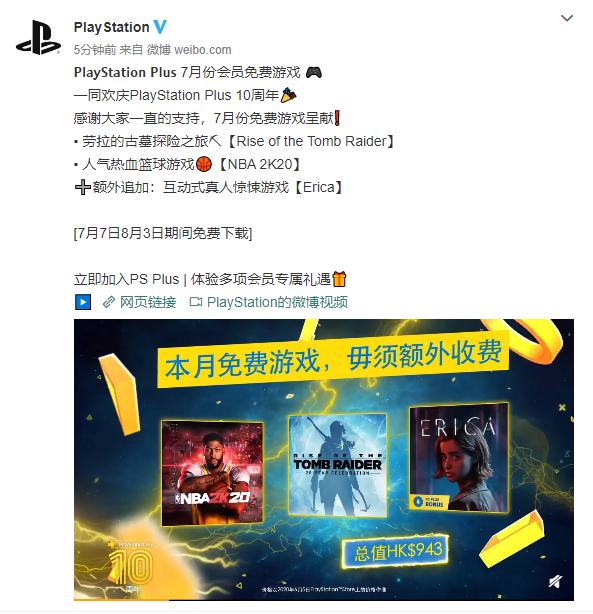Click the PlayStation logo avatar
The image size is (593, 614).
(38, 38)
